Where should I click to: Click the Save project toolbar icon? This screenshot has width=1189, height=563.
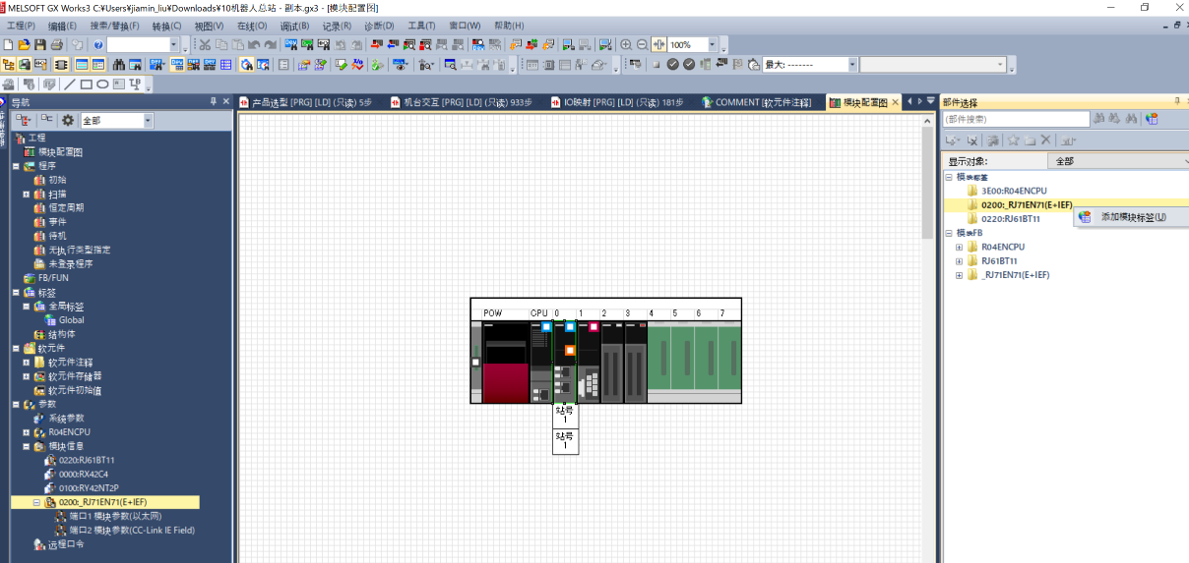pyautogui.click(x=40, y=45)
